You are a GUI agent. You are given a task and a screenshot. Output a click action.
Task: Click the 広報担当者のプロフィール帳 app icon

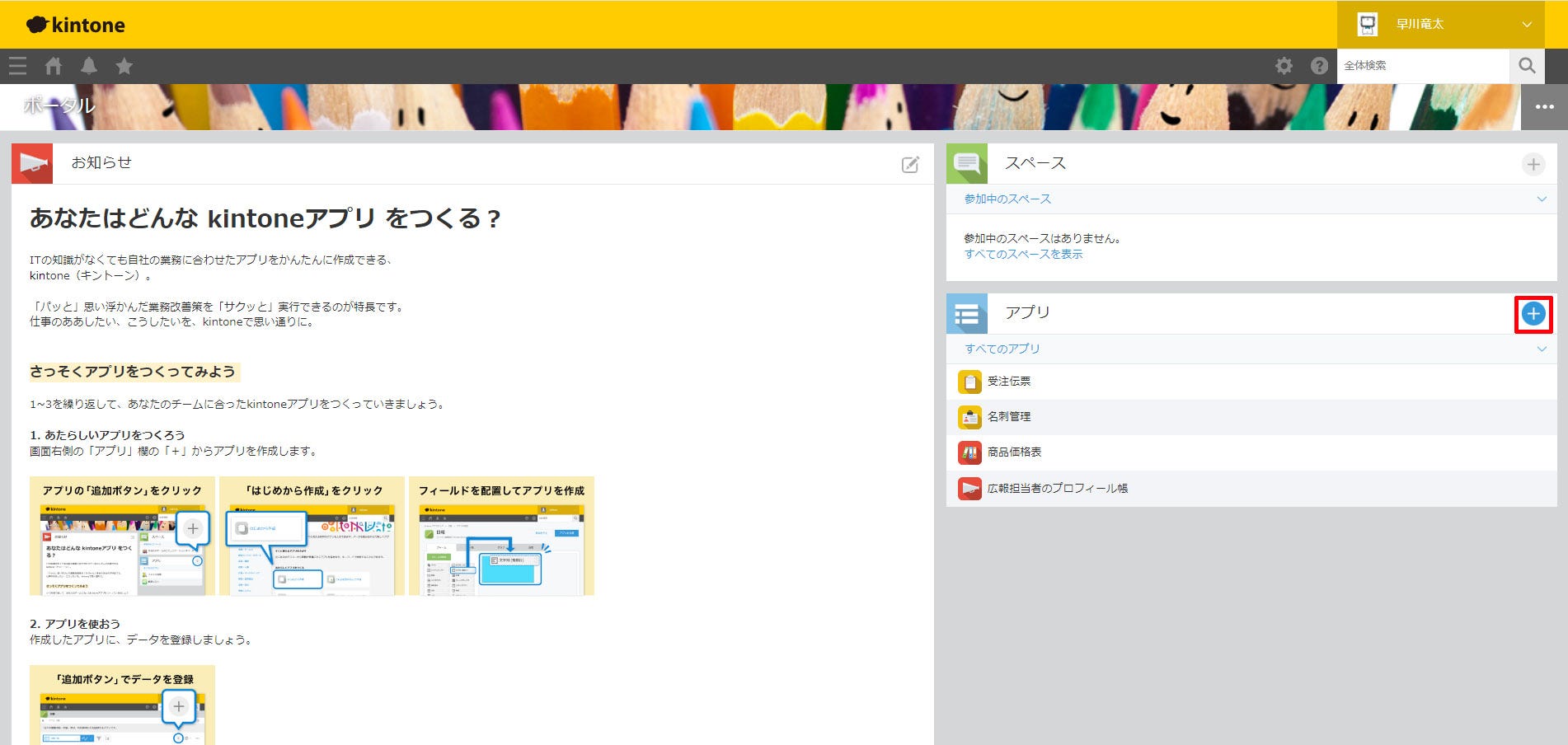(x=969, y=489)
